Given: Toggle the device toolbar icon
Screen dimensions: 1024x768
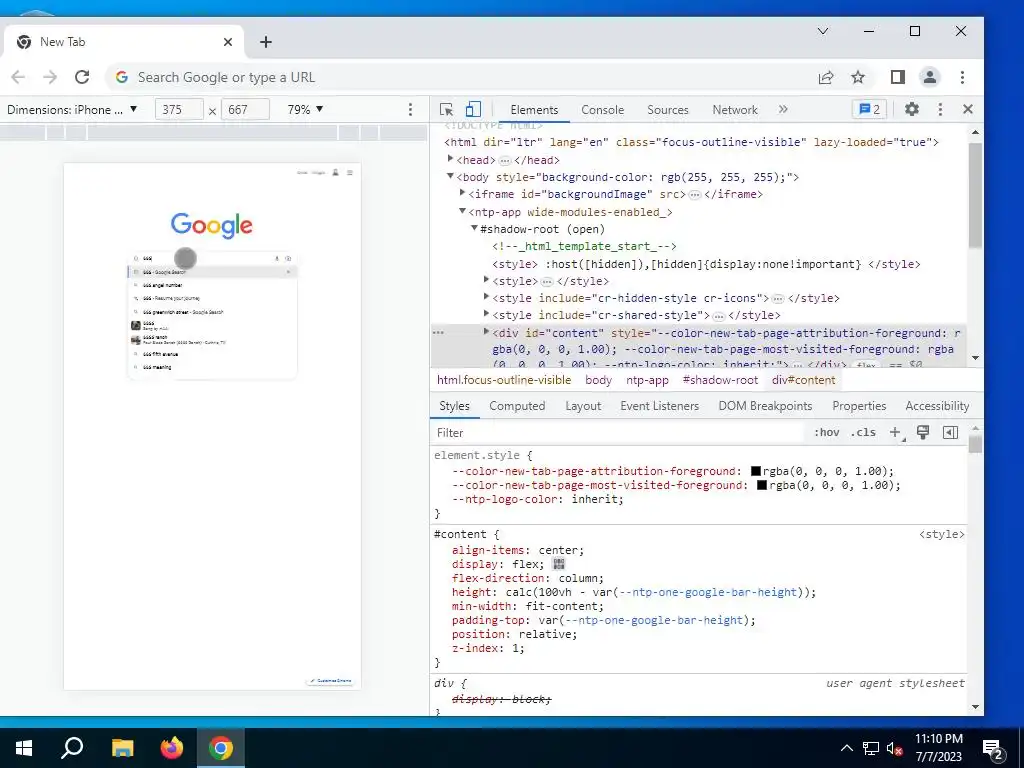Looking at the screenshot, I should (x=473, y=109).
